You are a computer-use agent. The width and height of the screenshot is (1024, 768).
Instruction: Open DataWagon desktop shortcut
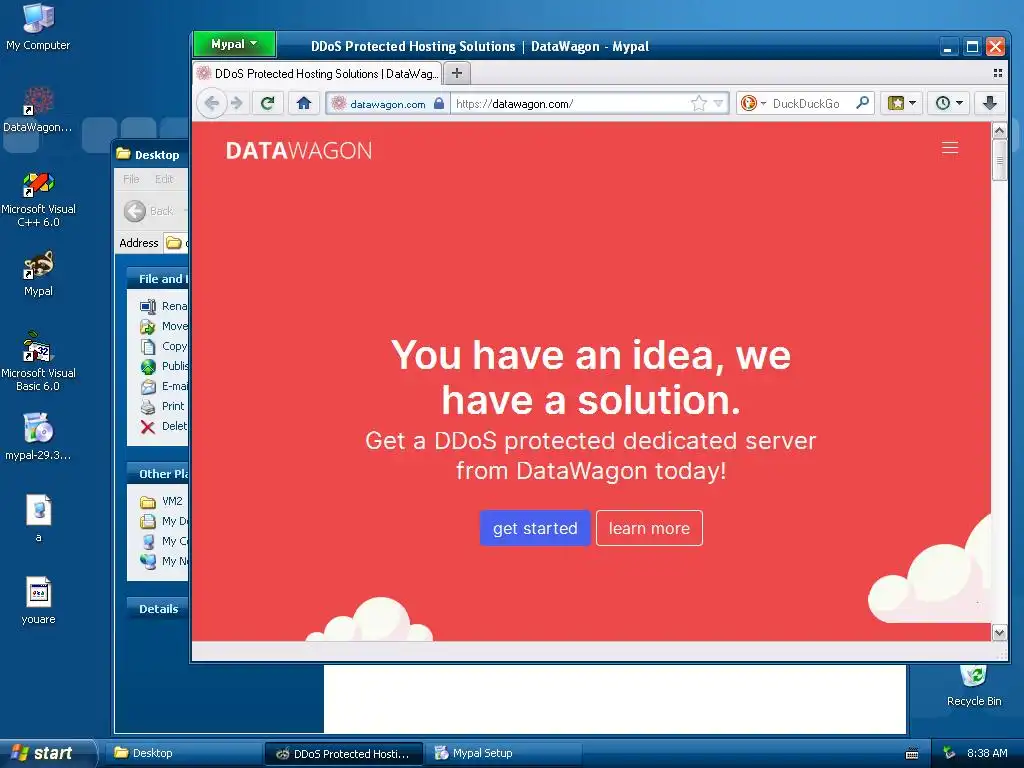pos(38,110)
